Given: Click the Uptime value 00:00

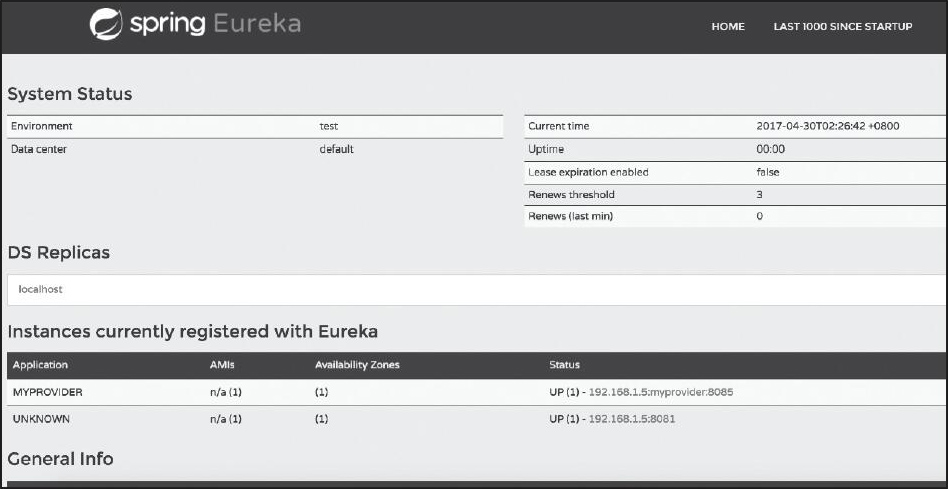Looking at the screenshot, I should pyautogui.click(x=771, y=150).
